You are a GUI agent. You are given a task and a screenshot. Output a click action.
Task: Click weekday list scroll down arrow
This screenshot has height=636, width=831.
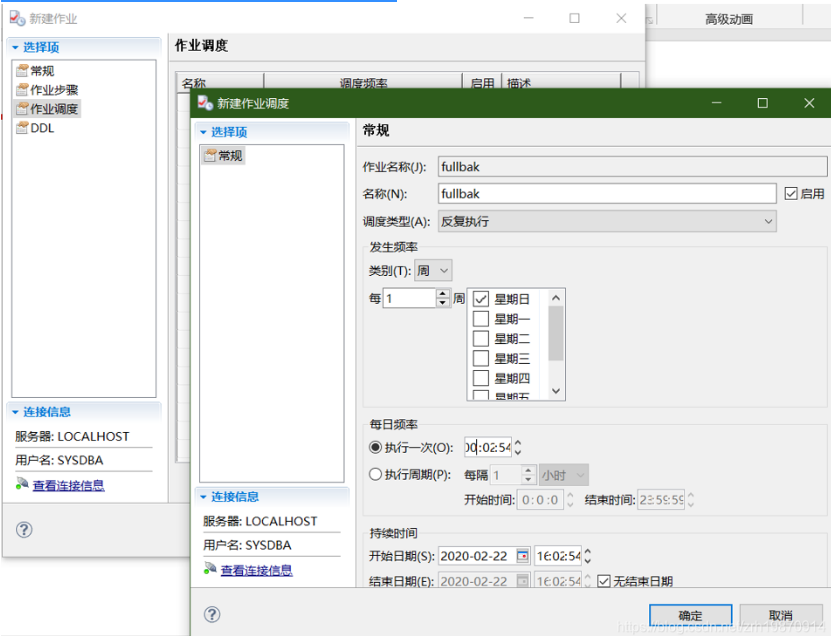[555, 391]
